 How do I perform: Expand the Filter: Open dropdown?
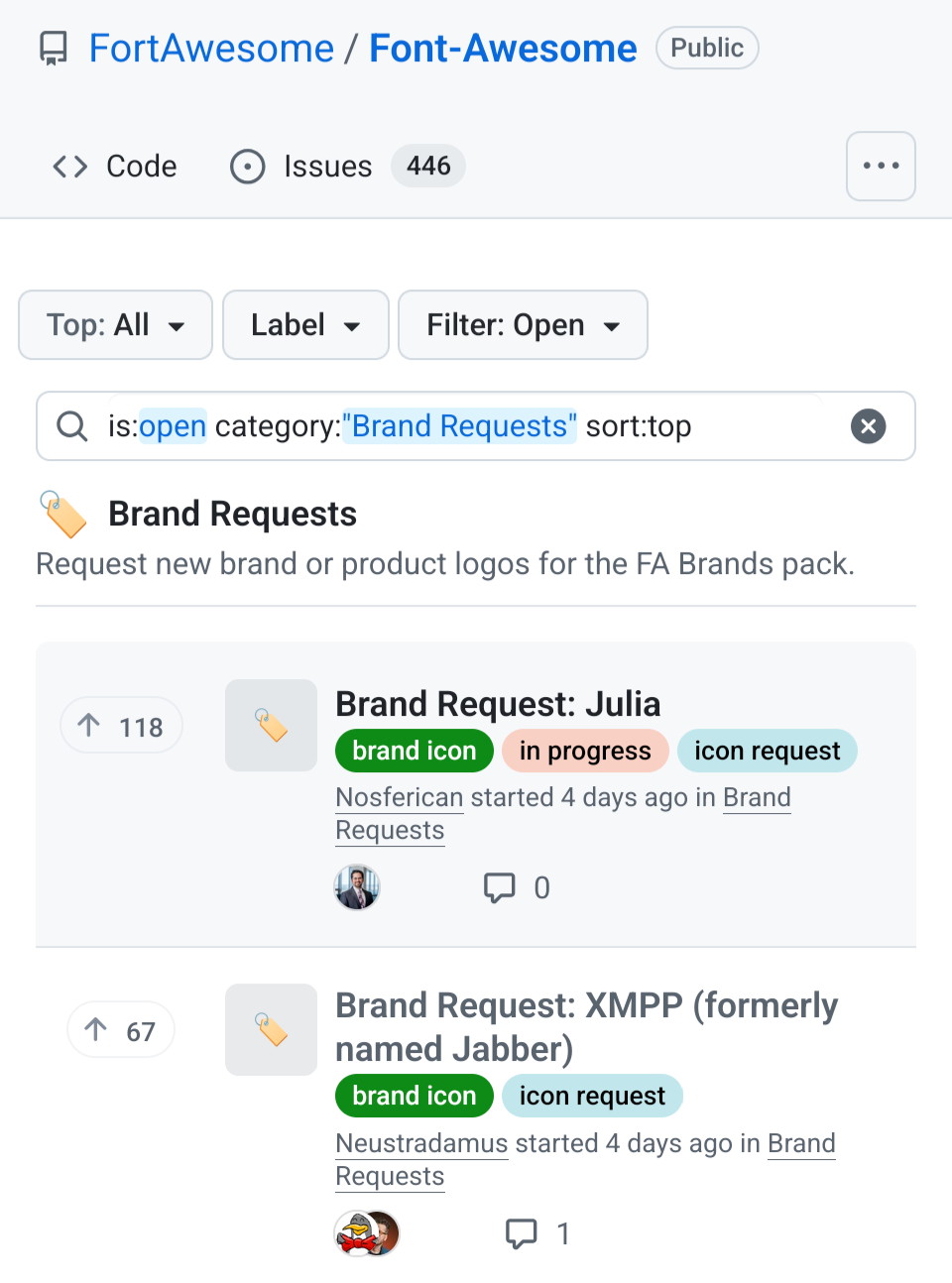[523, 325]
